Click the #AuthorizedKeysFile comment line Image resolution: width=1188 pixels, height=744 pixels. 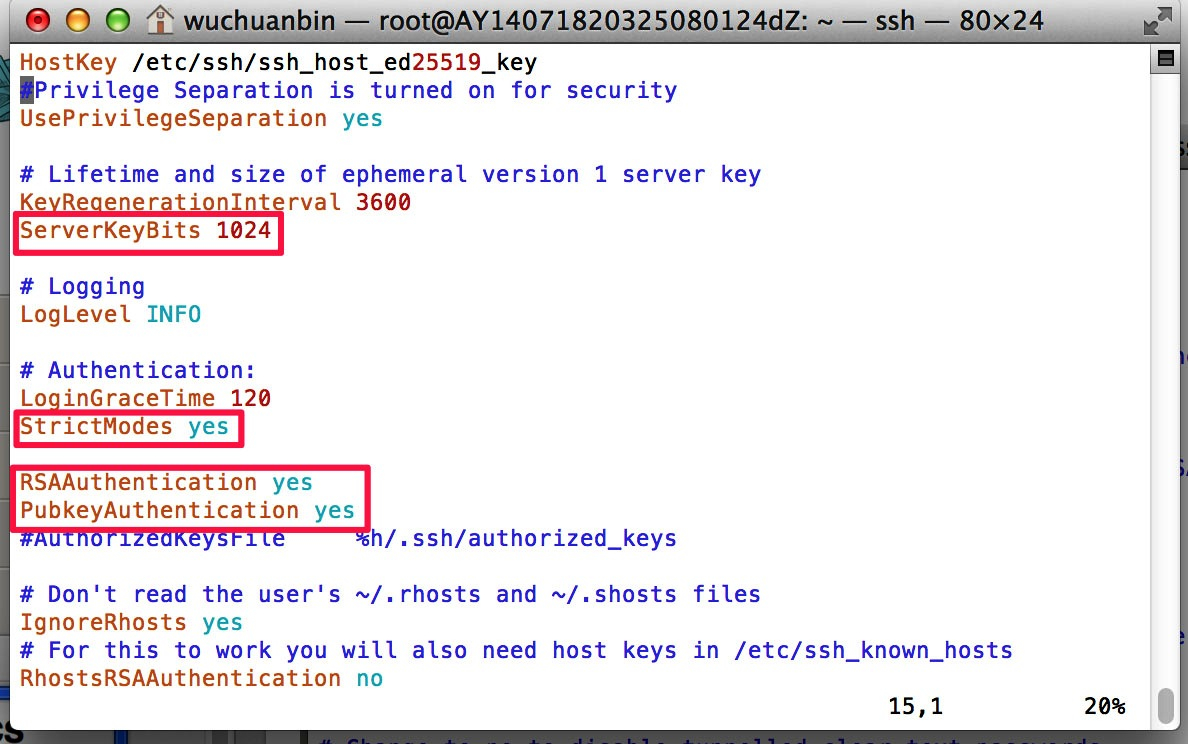point(348,539)
